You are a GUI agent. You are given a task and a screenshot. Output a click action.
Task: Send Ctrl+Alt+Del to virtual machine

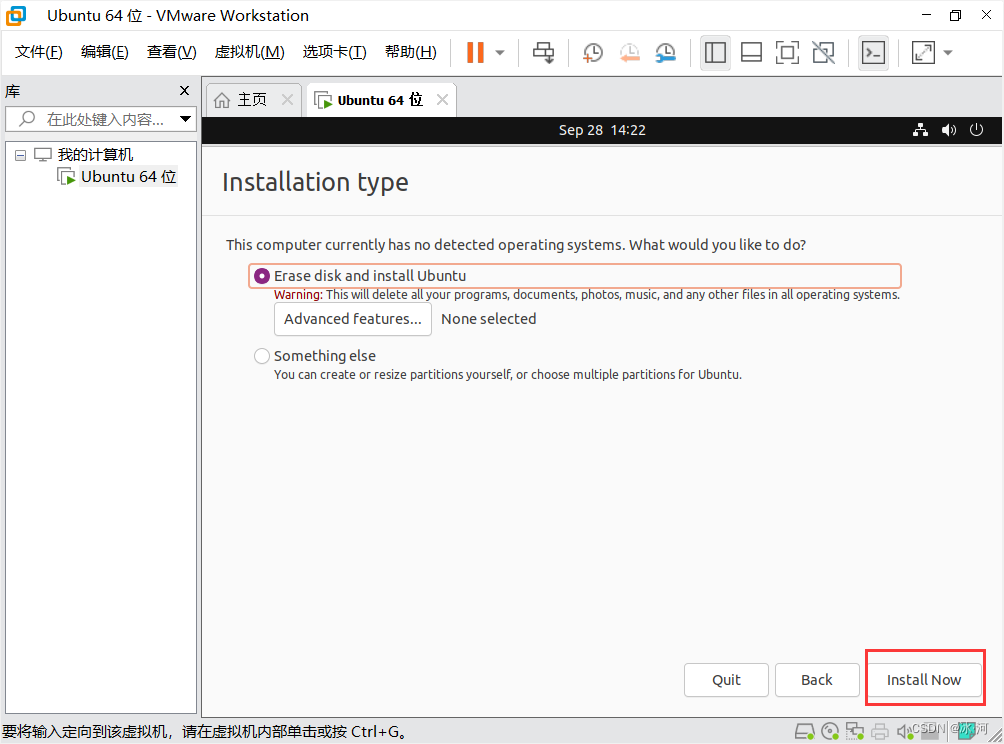[x=544, y=53]
